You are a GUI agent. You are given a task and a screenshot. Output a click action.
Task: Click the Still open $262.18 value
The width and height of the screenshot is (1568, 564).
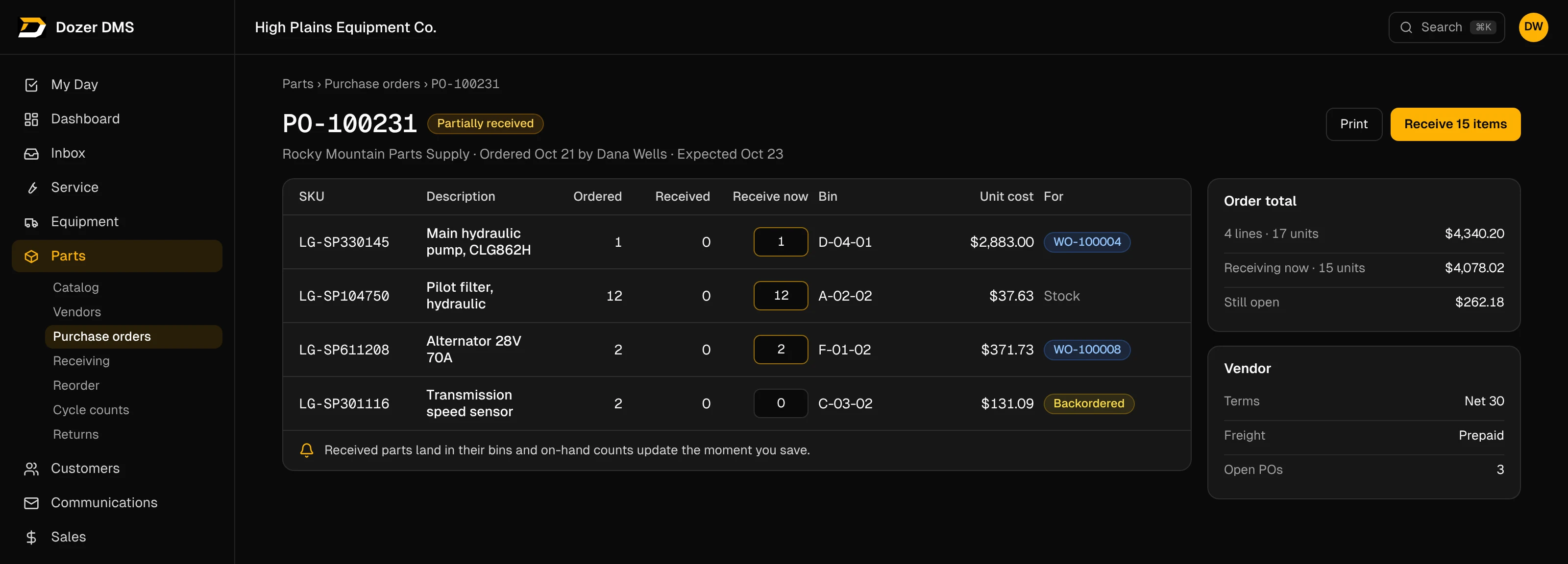click(1479, 303)
